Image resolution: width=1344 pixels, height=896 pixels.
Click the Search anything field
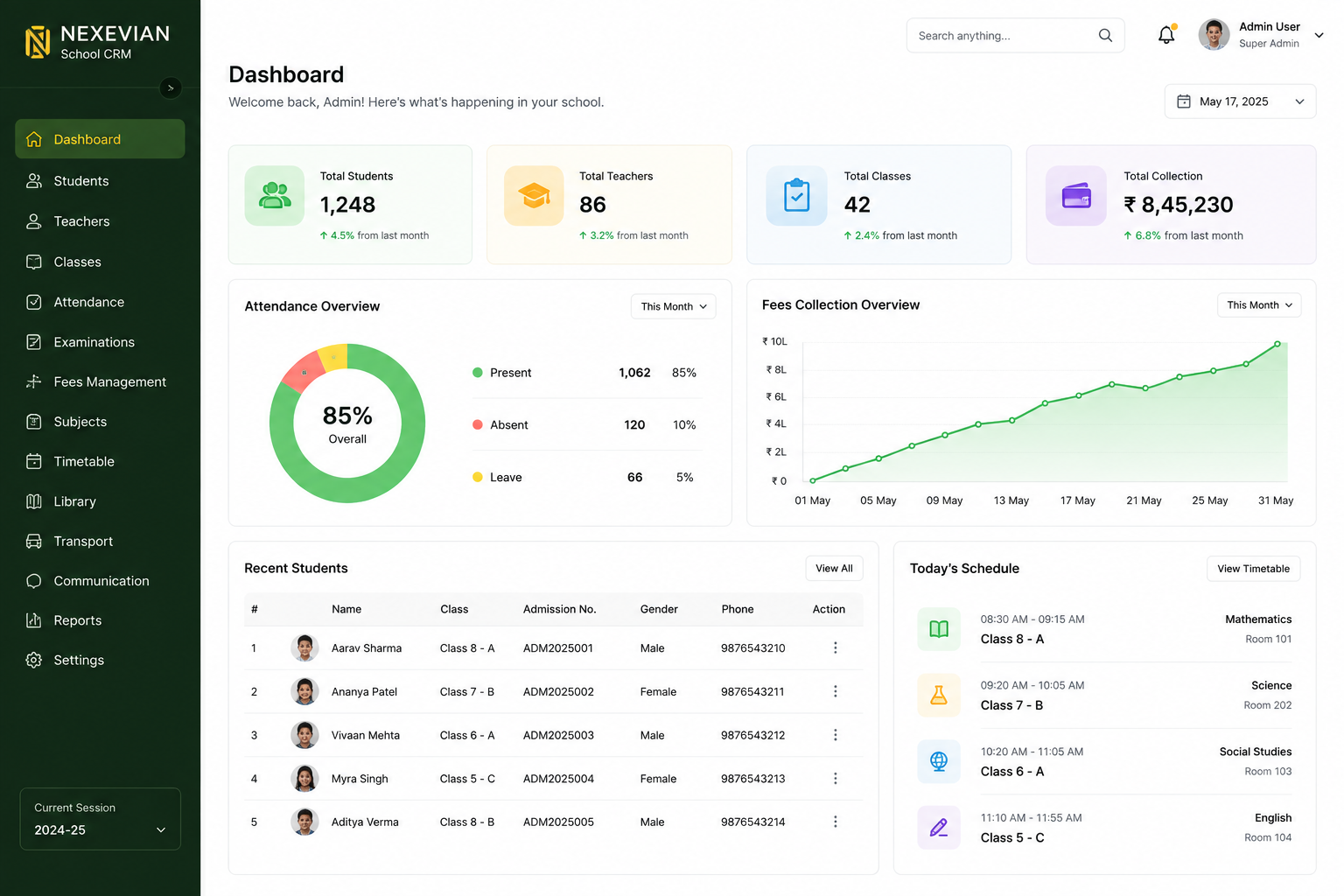pyautogui.click(x=1015, y=35)
